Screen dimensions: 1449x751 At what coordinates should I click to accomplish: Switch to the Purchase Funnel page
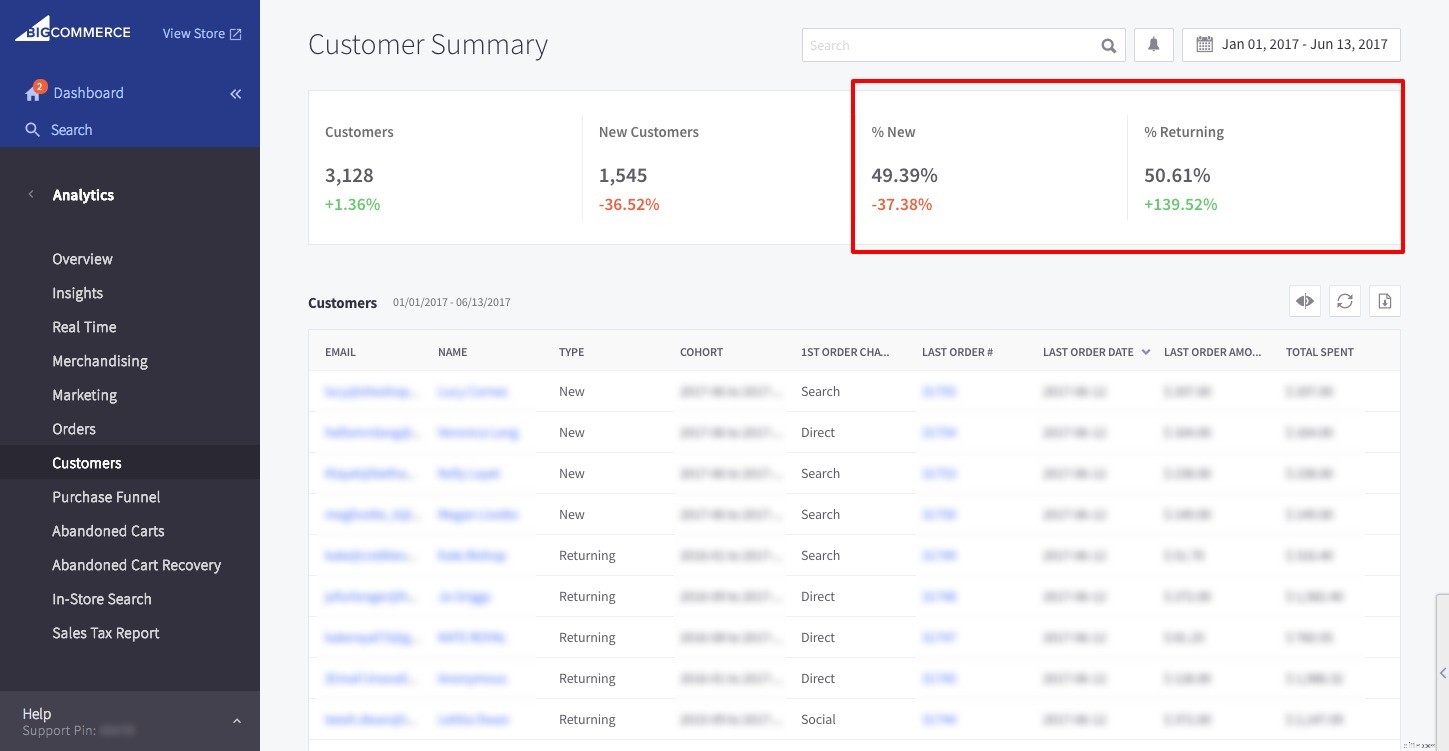coord(106,497)
